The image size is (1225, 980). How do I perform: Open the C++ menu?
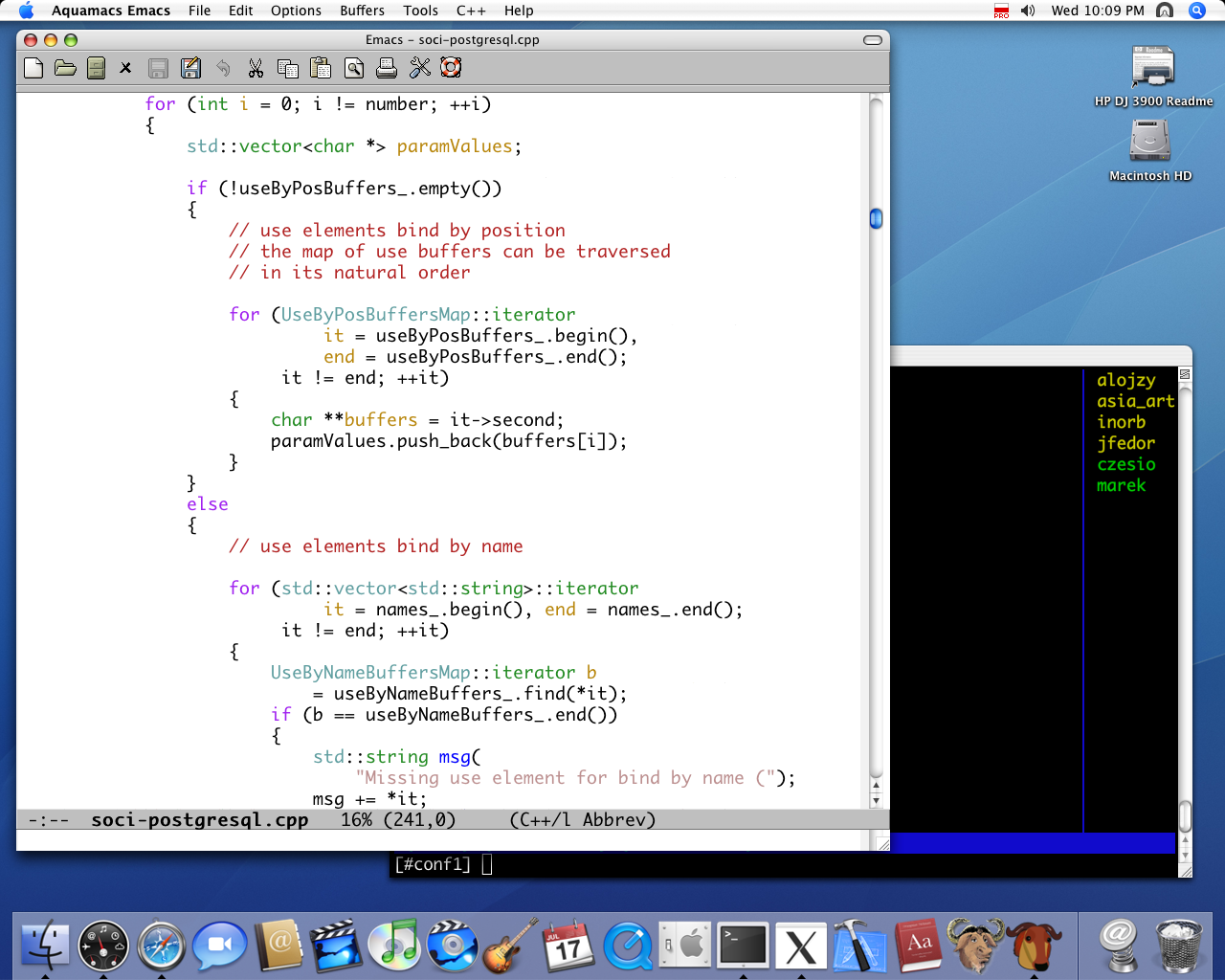(x=470, y=11)
